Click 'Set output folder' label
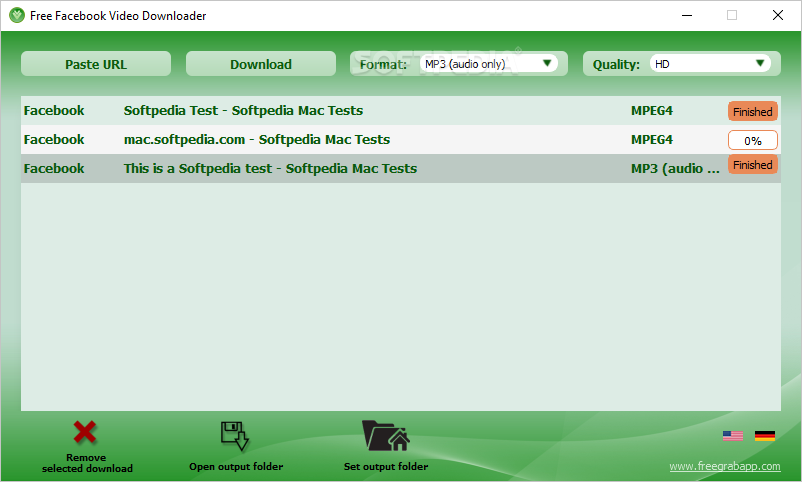The height and width of the screenshot is (482, 802). 386,467
